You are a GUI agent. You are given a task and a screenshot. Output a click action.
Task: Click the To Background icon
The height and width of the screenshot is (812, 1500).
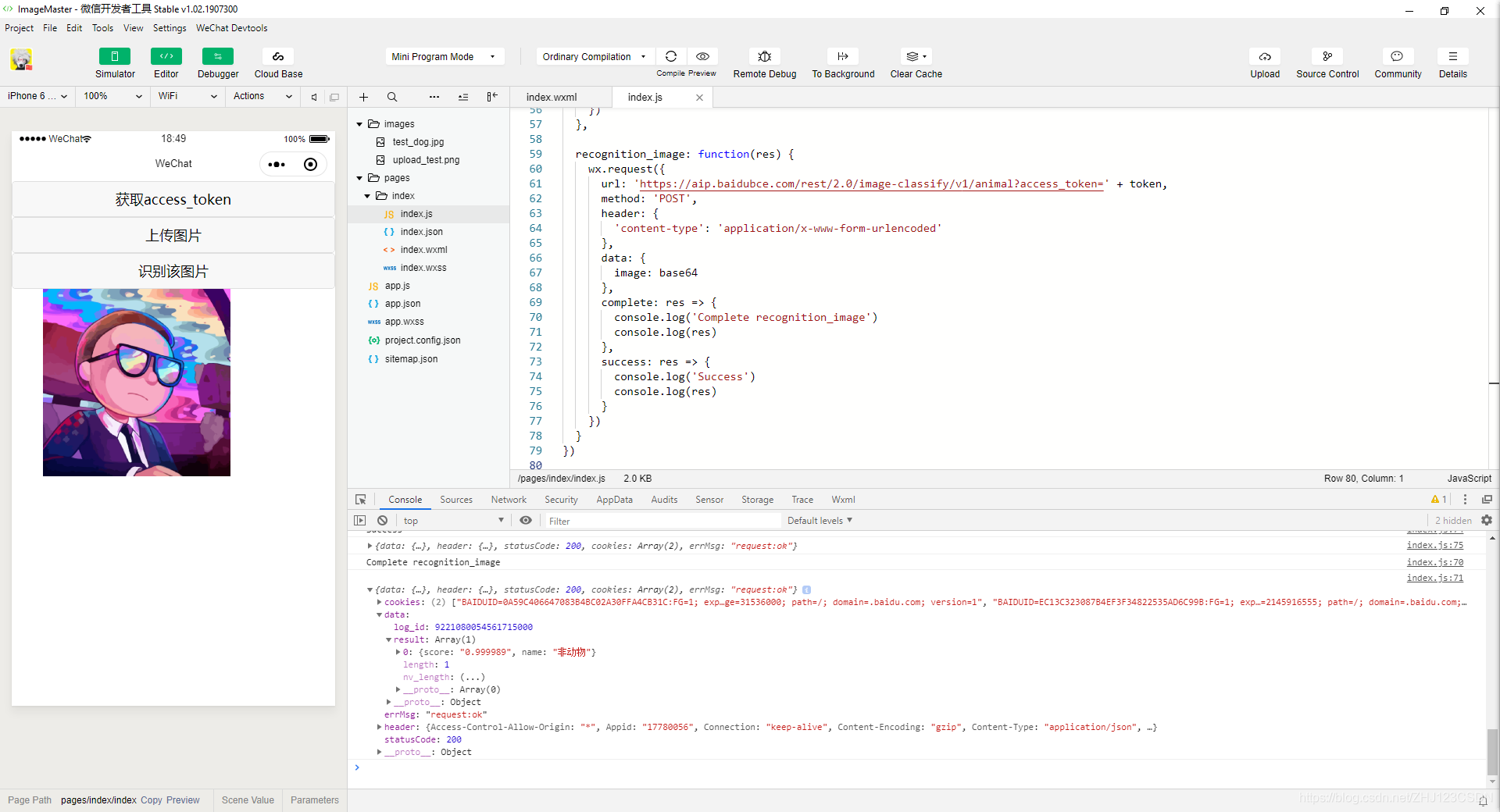843,56
